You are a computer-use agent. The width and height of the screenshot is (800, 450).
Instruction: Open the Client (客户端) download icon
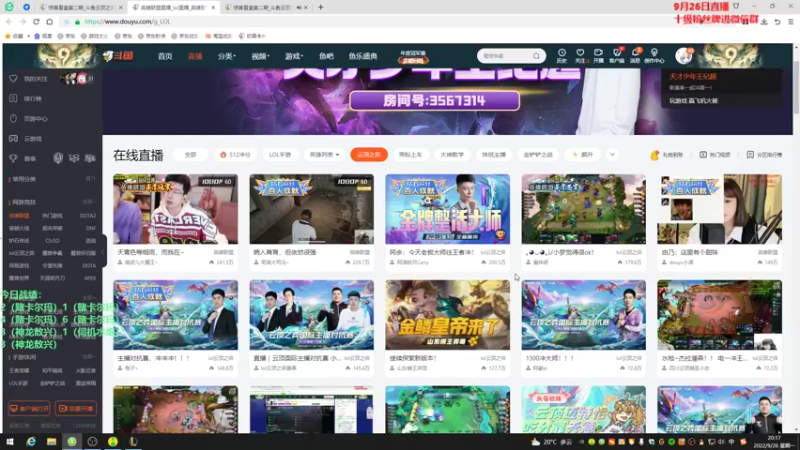click(616, 53)
